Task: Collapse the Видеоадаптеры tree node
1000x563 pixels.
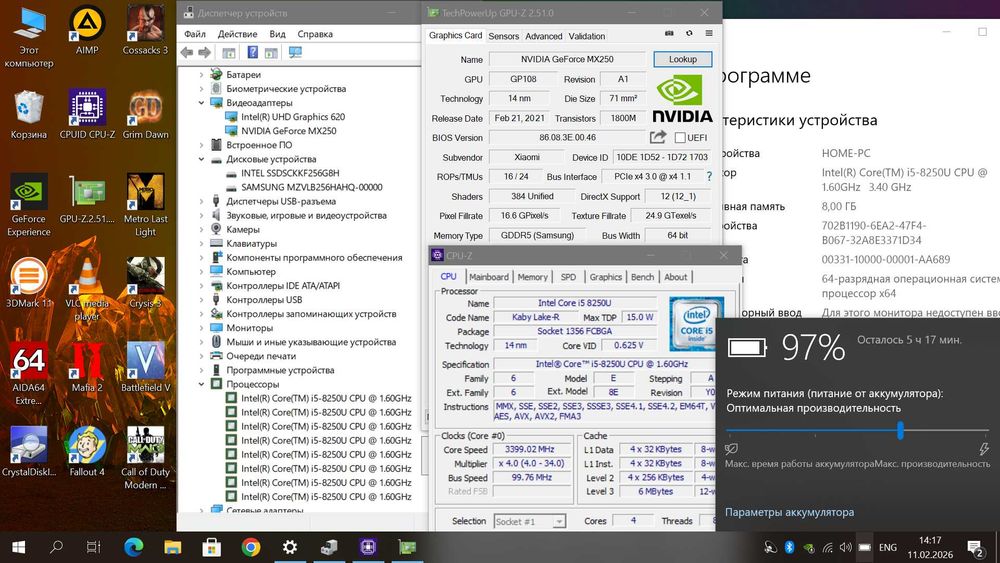Action: point(202,103)
